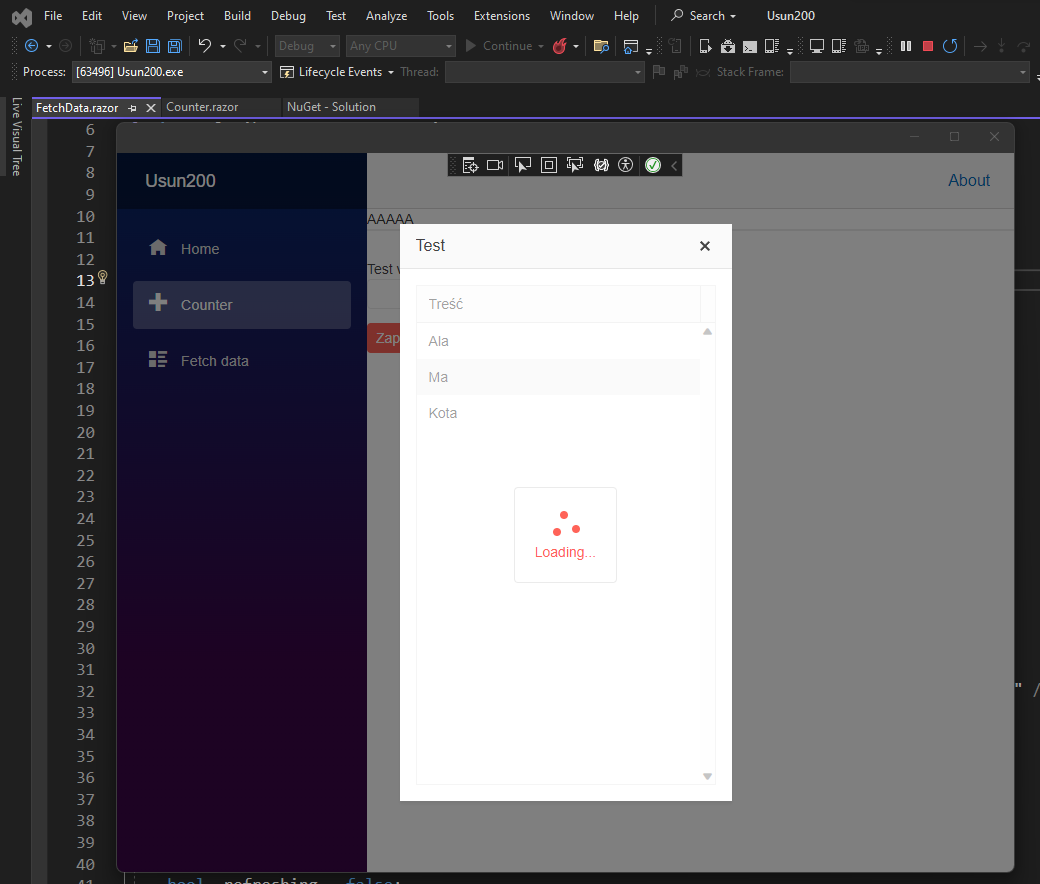
Task: Click the Save All icon in toolbar
Action: pyautogui.click(x=174, y=46)
